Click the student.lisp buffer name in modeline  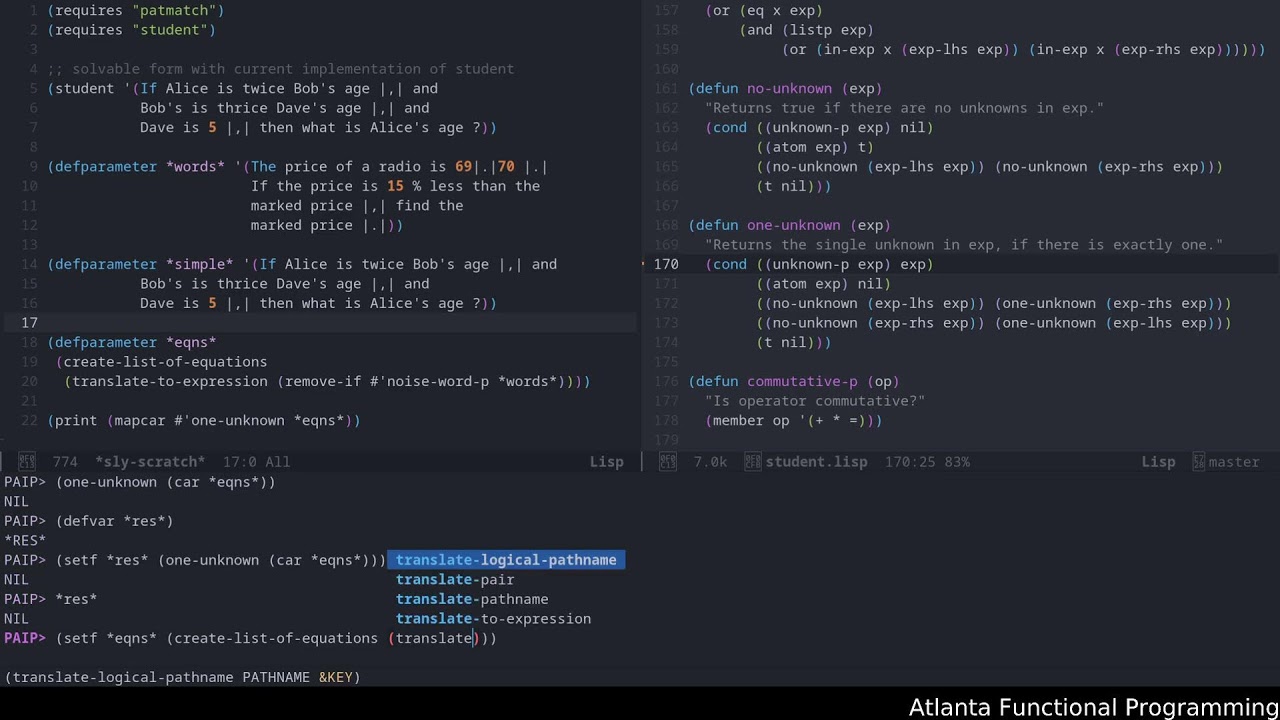[816, 462]
